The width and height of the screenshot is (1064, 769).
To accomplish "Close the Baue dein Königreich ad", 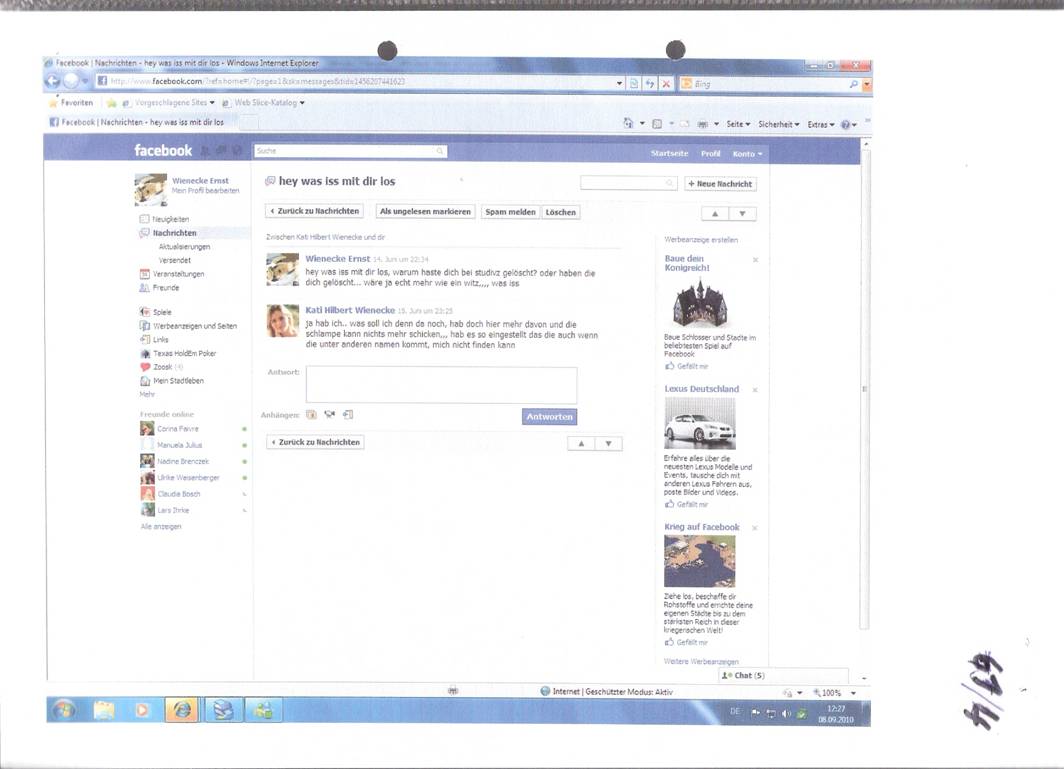I will (x=755, y=260).
